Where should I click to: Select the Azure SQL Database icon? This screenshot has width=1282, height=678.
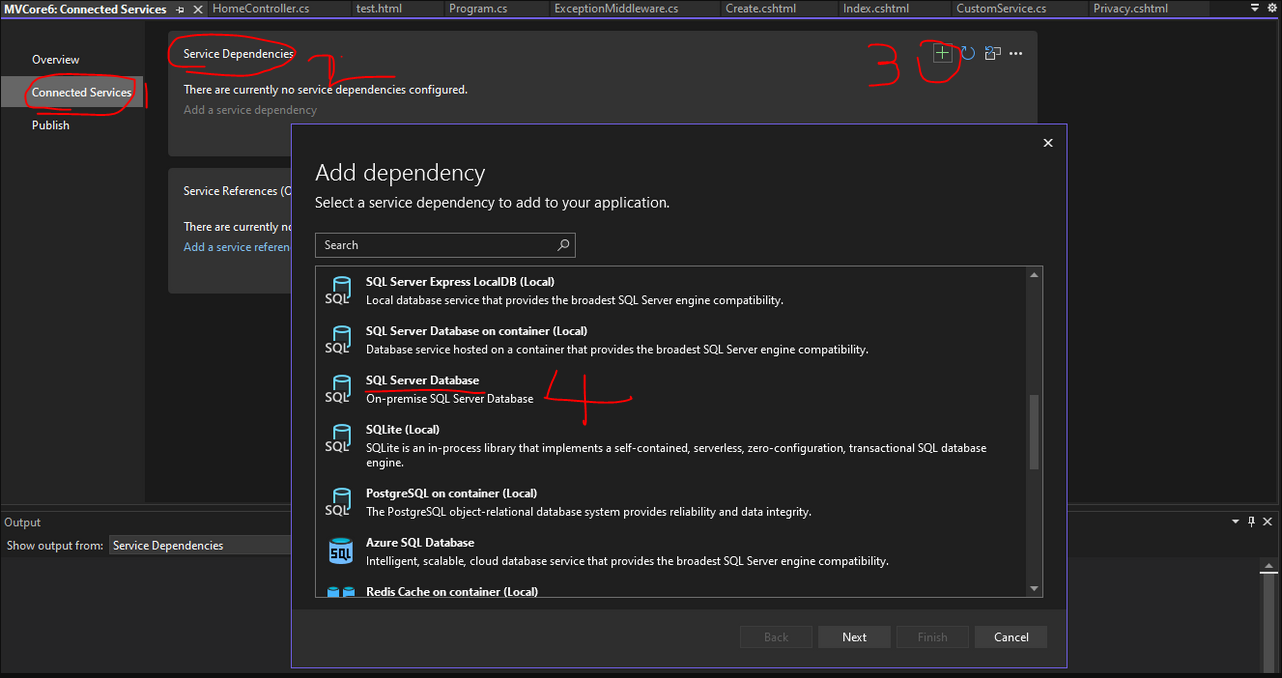pyautogui.click(x=341, y=551)
